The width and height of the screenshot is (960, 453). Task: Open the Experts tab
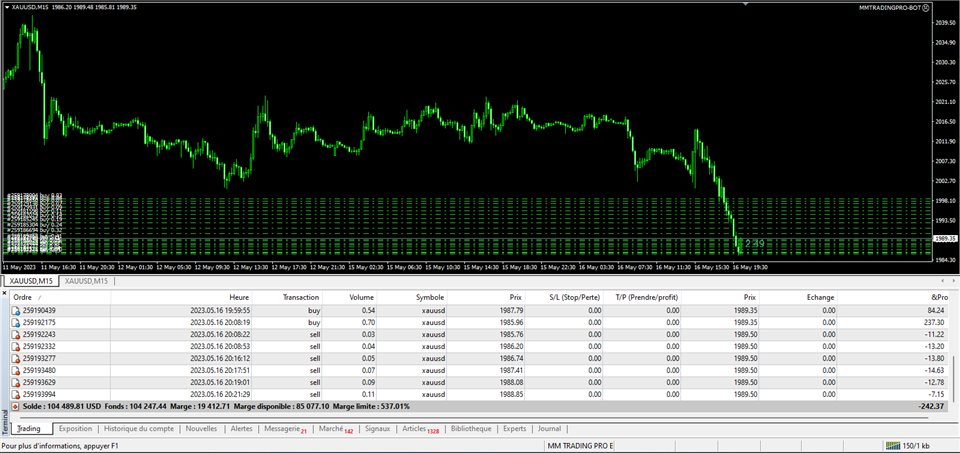coord(514,429)
